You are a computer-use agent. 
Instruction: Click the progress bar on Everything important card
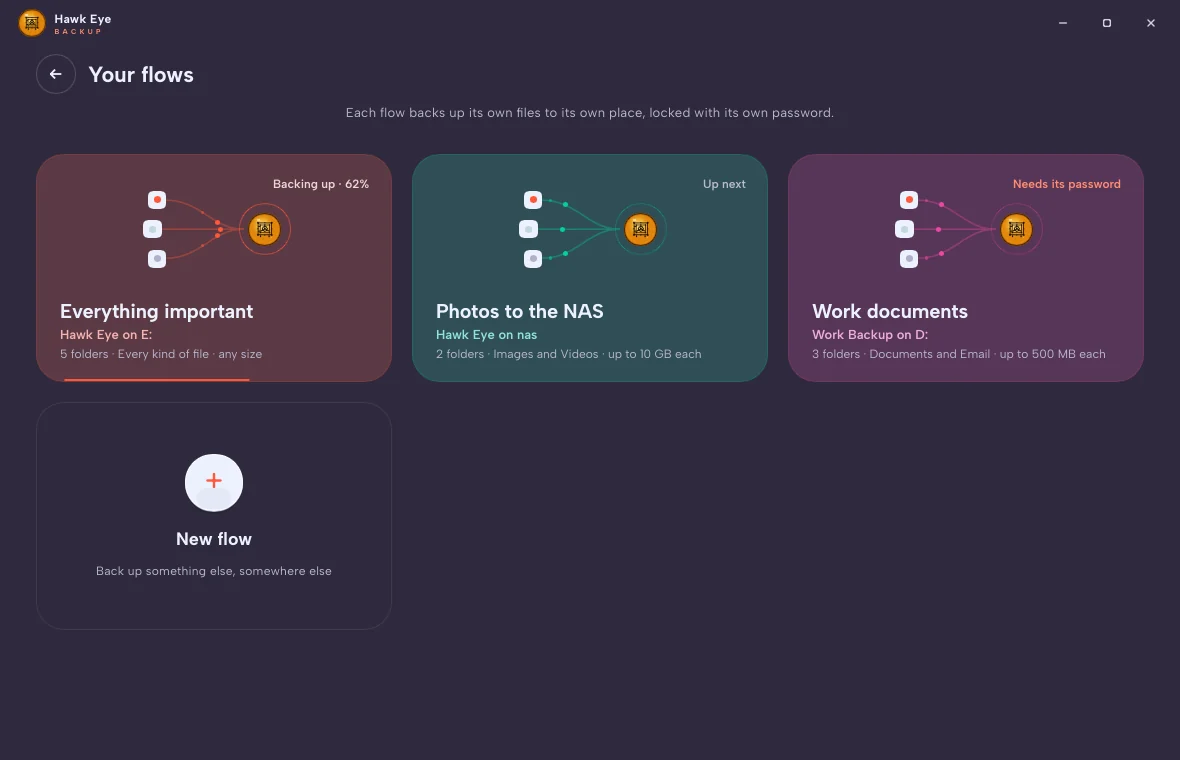pyautogui.click(x=157, y=380)
